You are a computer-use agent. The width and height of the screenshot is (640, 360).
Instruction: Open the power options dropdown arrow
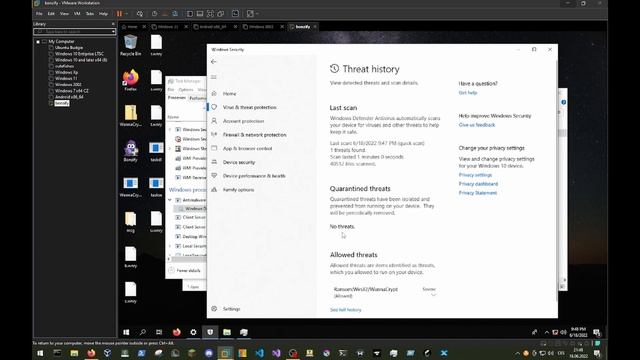[x=126, y=14]
